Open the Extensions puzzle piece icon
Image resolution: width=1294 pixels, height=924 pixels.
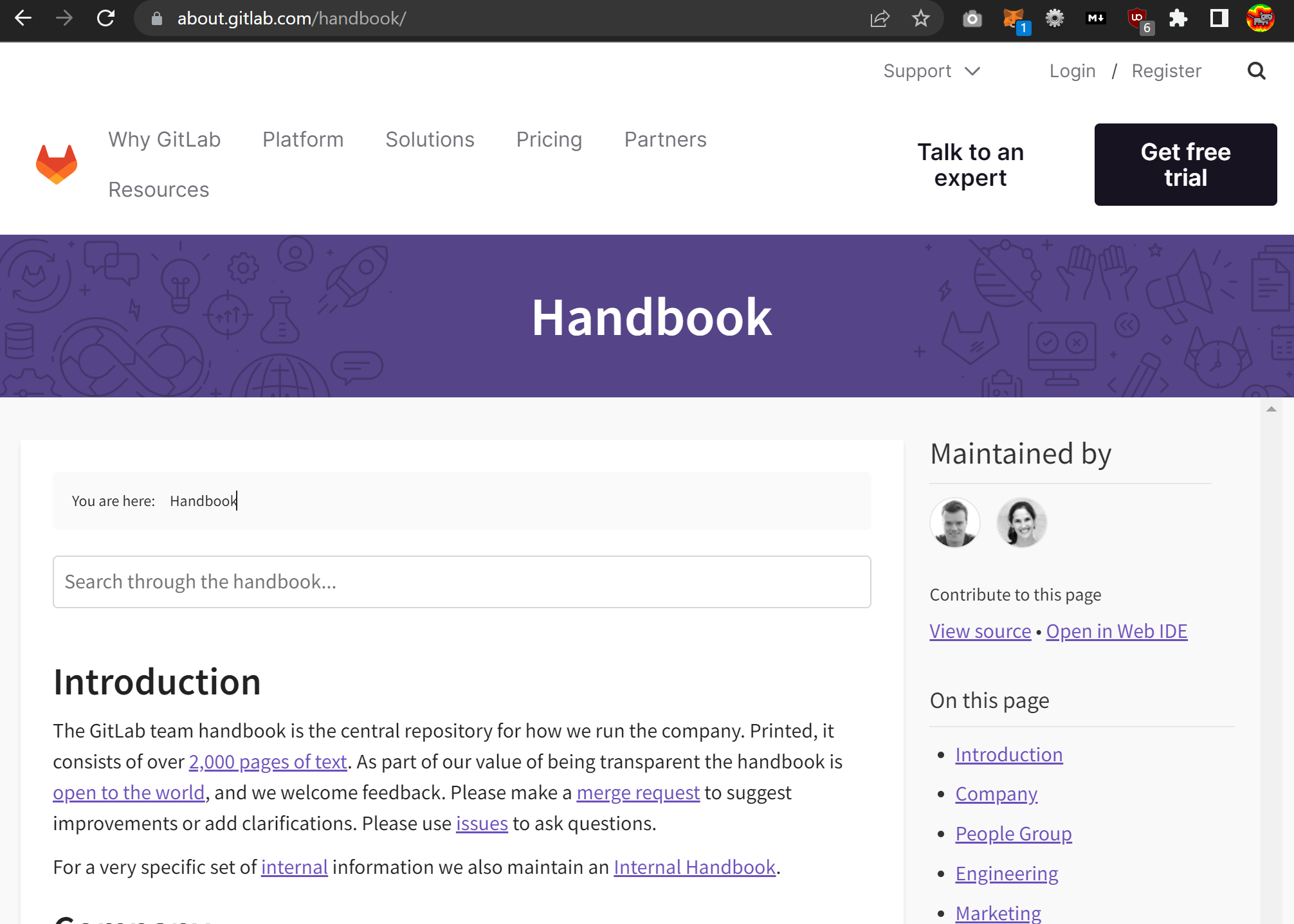coord(1178,18)
